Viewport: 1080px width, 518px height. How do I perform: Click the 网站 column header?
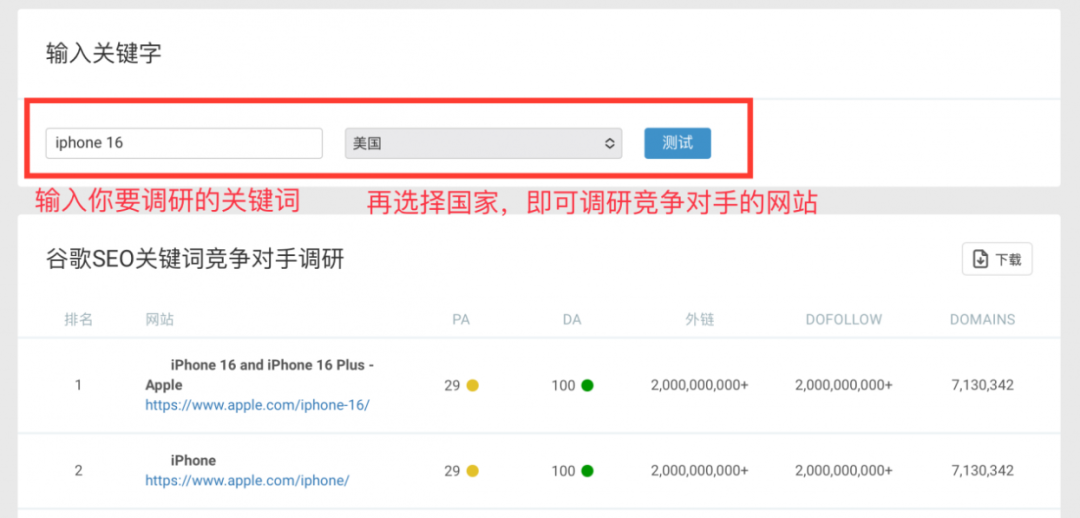[x=160, y=320]
